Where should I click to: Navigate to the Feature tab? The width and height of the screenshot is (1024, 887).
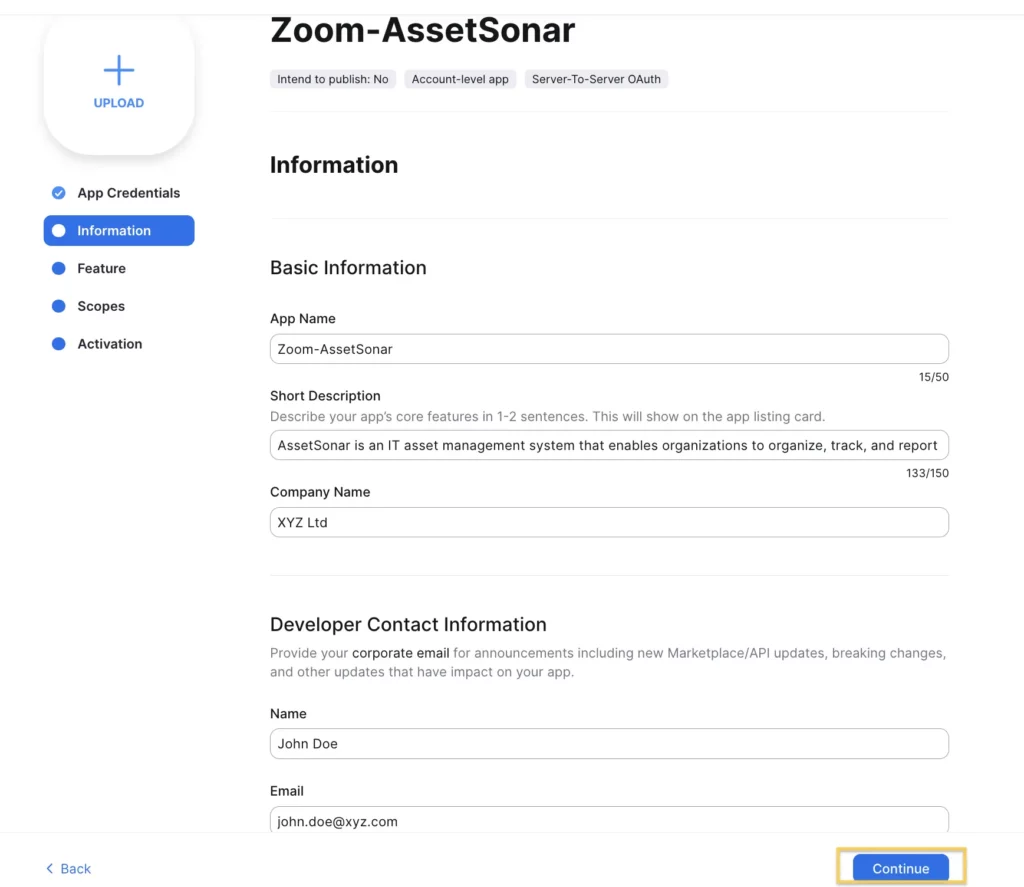pos(101,268)
